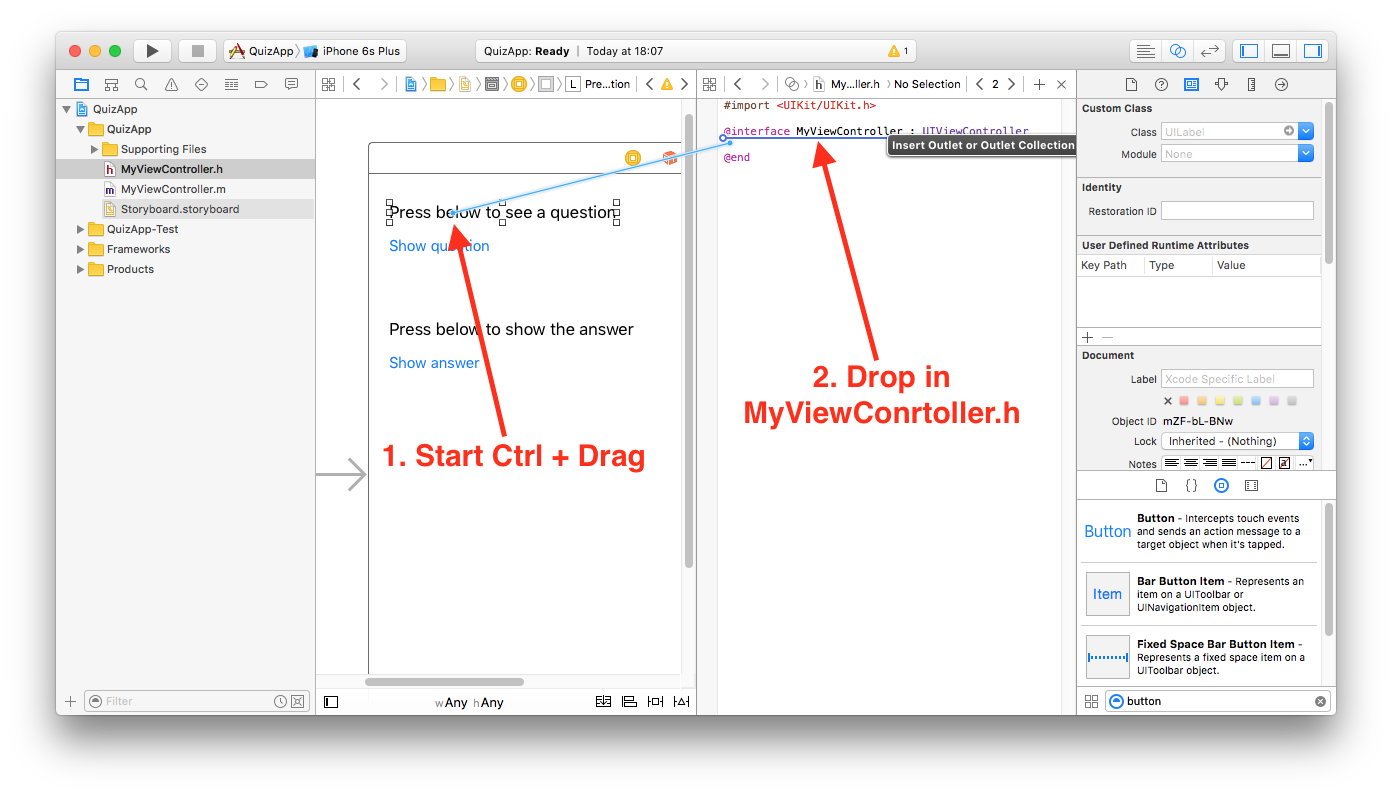Show the Object library
This screenshot has height=795, width=1392.
[x=1221, y=485]
